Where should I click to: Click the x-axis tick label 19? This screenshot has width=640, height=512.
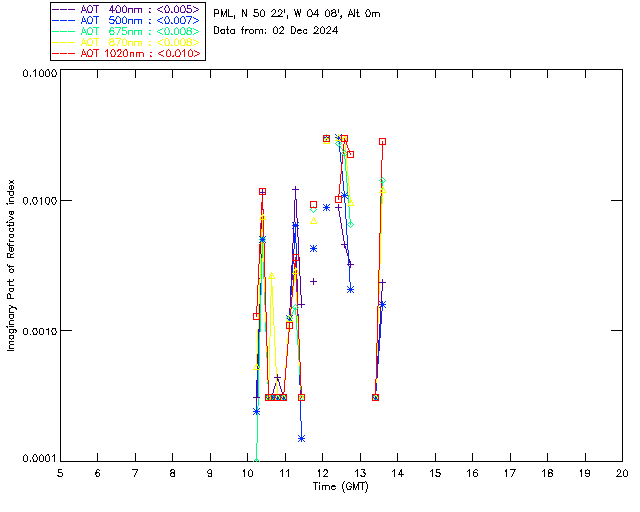[585, 473]
